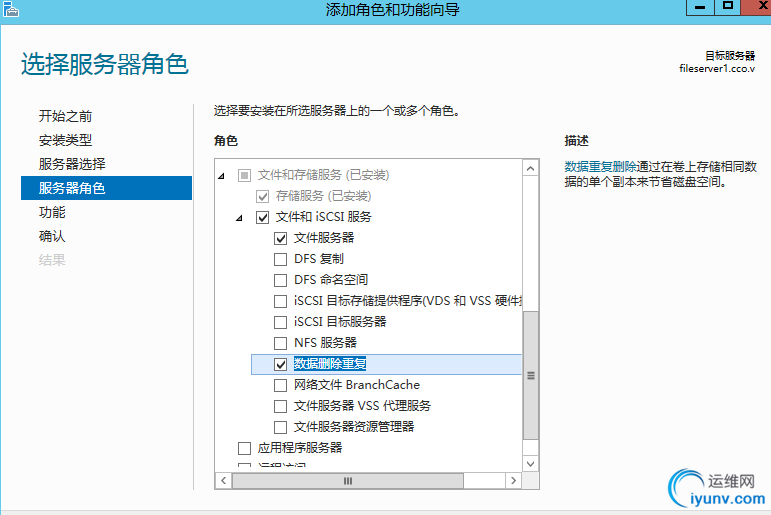Image resolution: width=771 pixels, height=515 pixels.
Task: Collapse 文件和存储服务 tree node
Action: [222, 176]
